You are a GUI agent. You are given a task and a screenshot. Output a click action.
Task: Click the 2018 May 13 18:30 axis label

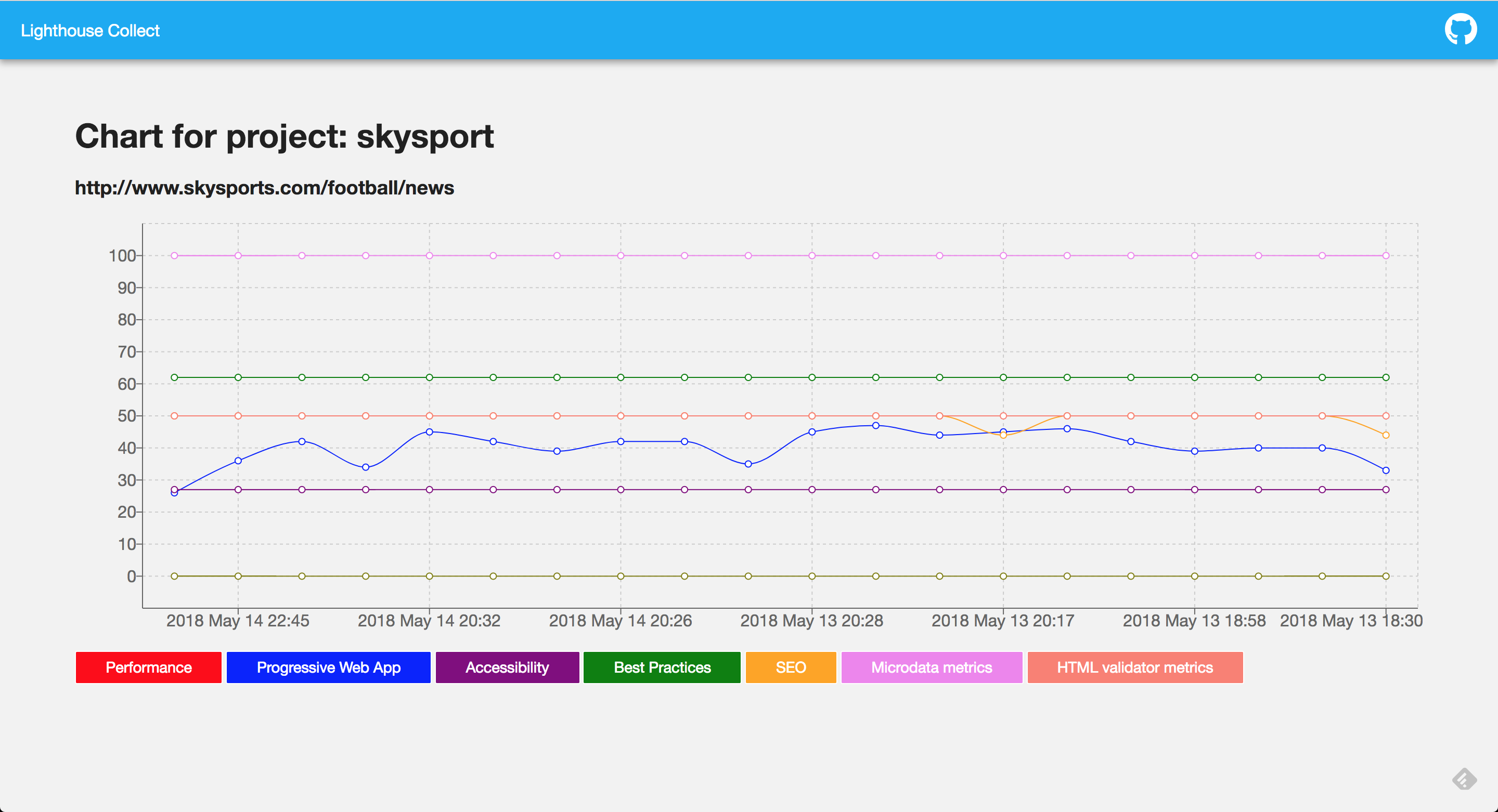1351,621
